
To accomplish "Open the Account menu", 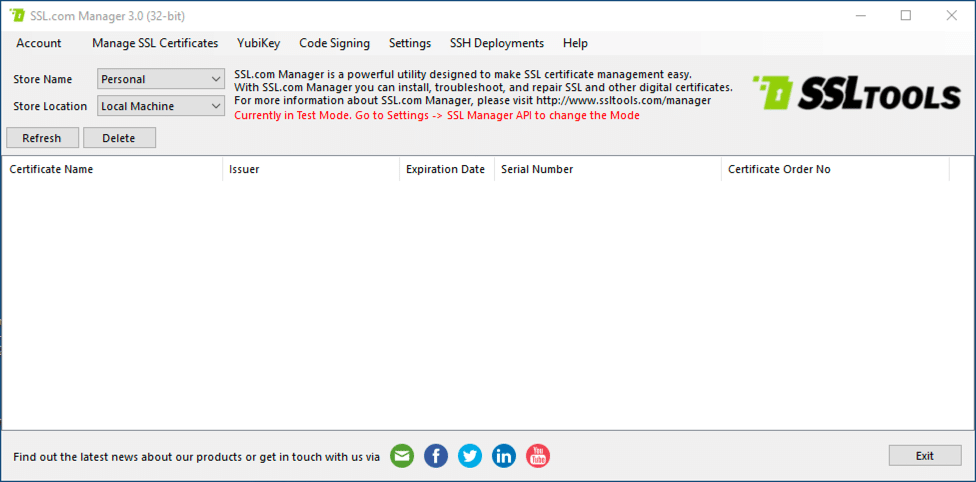I will click(x=39, y=43).
